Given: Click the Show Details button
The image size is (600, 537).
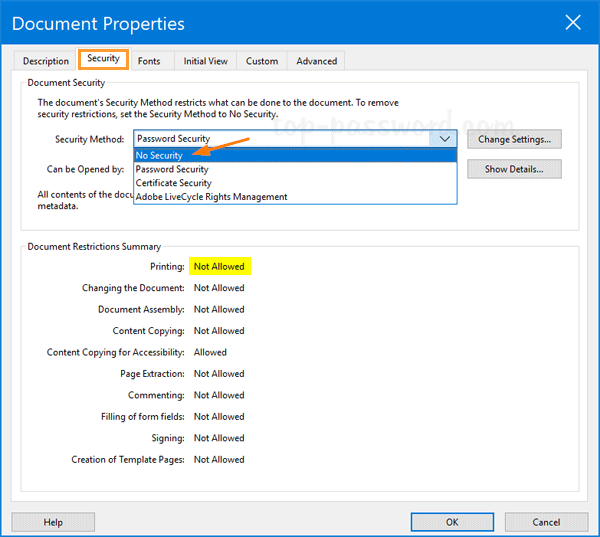Looking at the screenshot, I should pos(514,169).
